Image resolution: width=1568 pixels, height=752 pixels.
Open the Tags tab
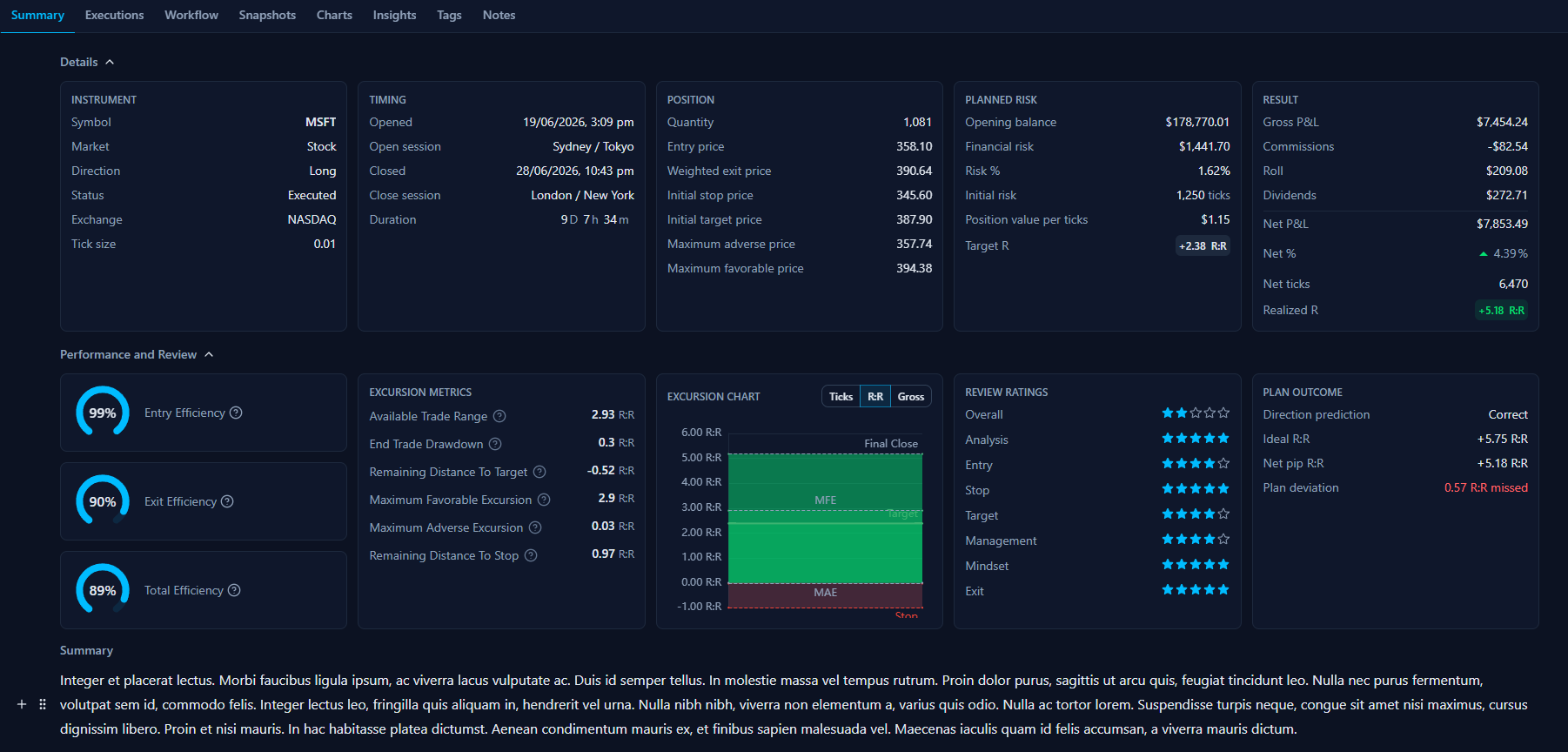[449, 16]
